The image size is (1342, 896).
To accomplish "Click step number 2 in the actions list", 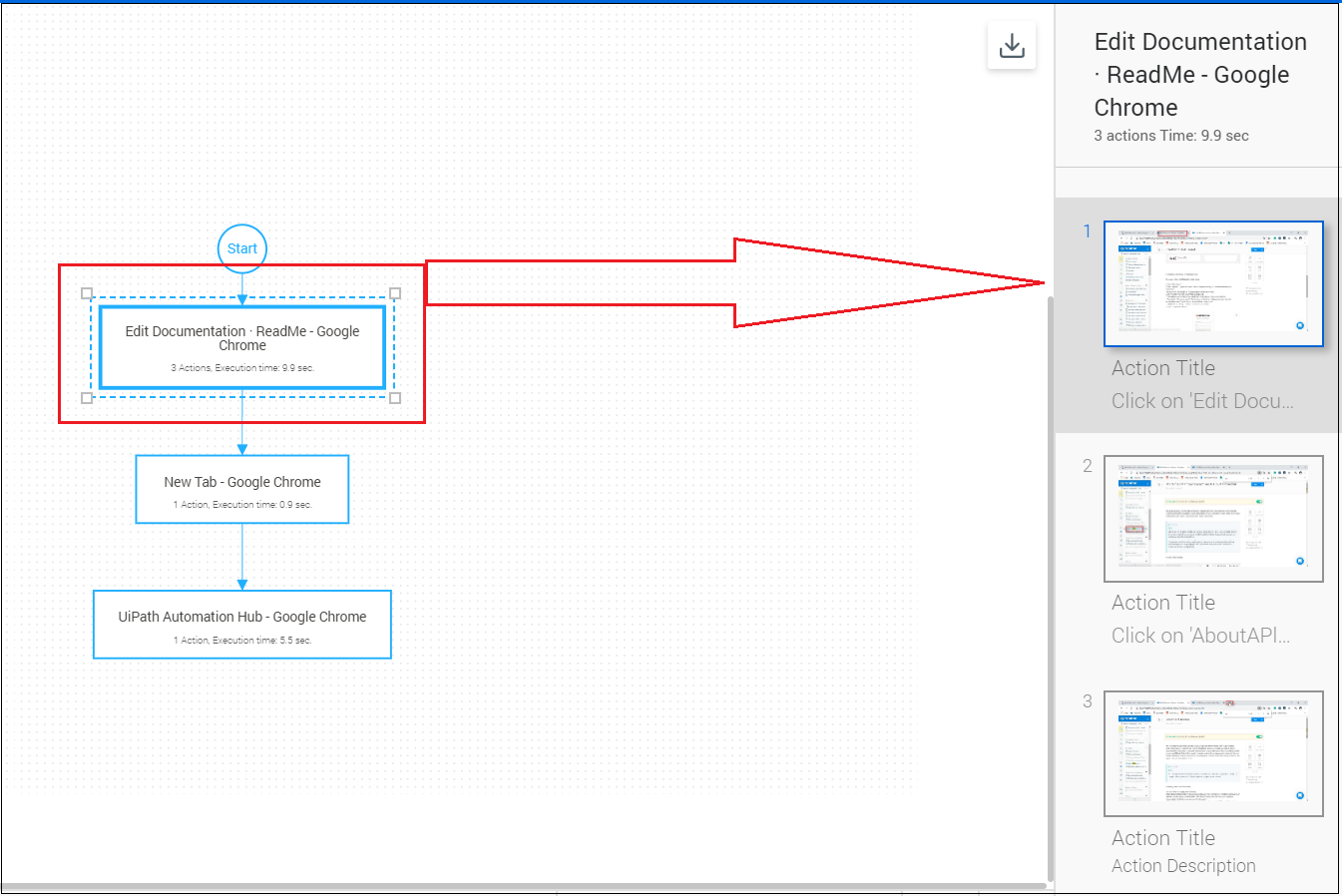I will [x=1088, y=466].
